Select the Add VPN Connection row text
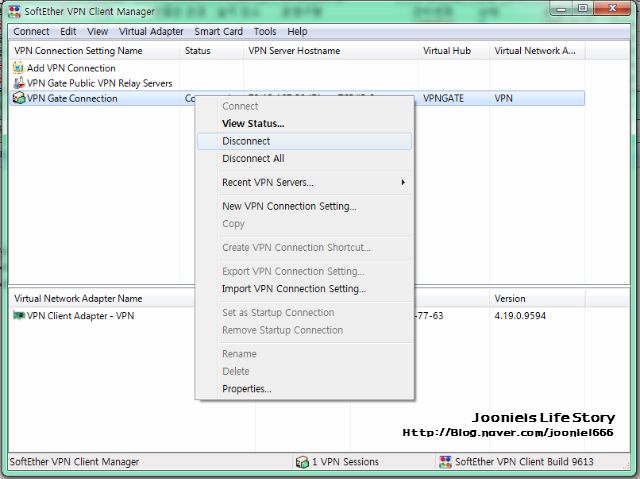 [71, 68]
